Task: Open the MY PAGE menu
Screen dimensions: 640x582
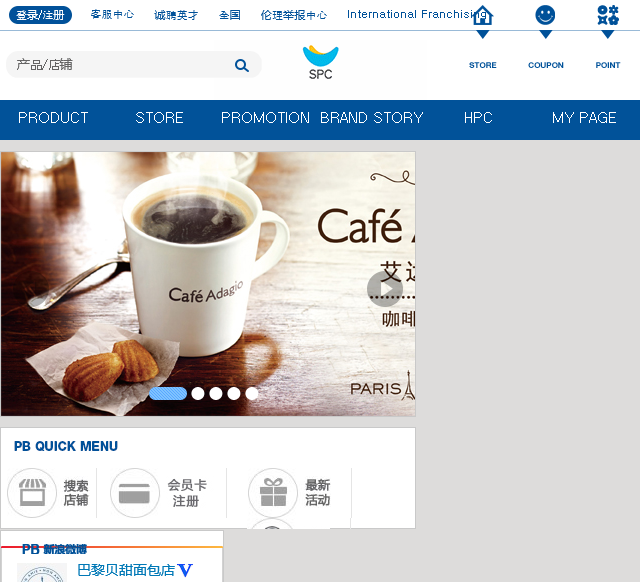Action: point(584,118)
